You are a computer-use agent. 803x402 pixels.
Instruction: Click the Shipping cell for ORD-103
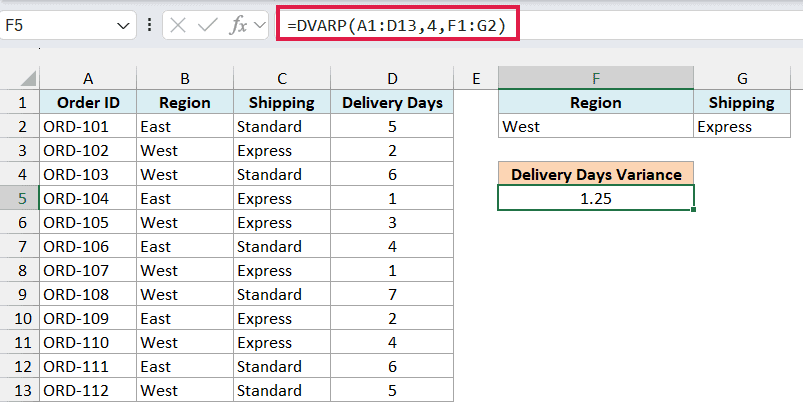(282, 175)
